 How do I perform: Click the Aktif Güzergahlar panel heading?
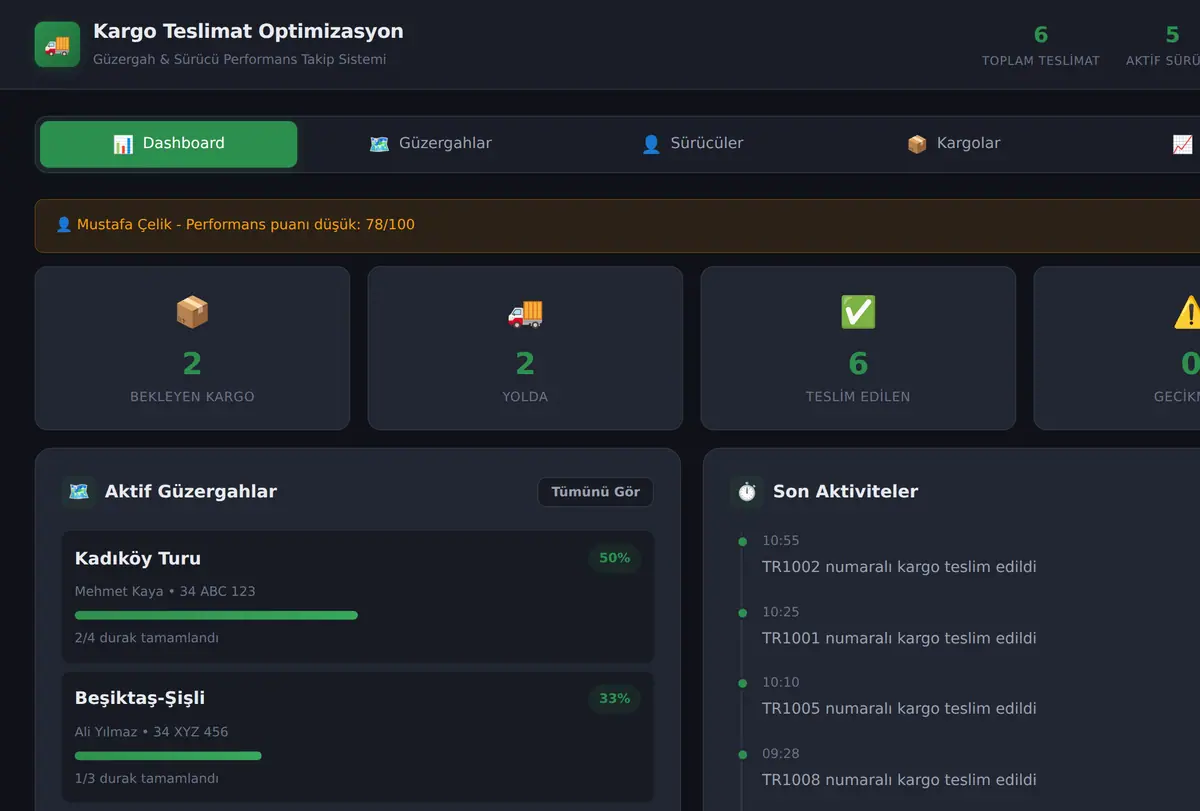pyautogui.click(x=191, y=491)
